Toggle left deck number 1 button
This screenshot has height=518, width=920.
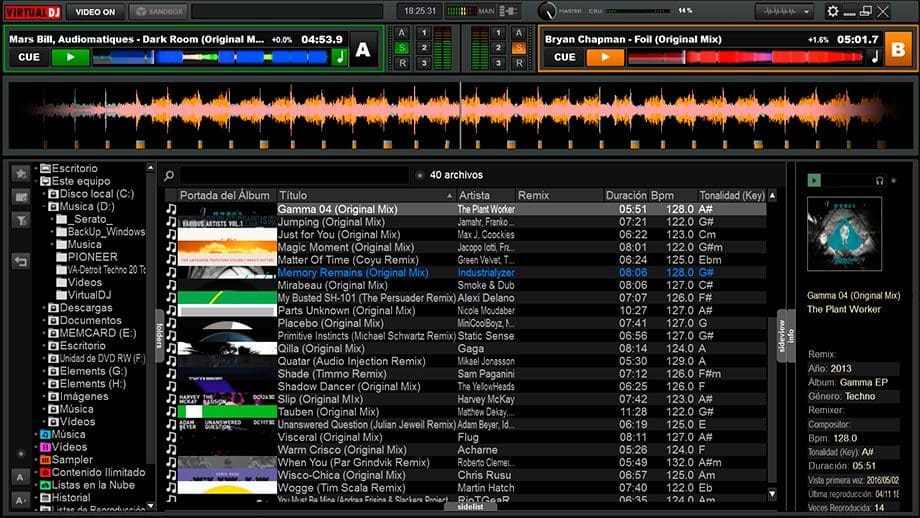pyautogui.click(x=424, y=33)
